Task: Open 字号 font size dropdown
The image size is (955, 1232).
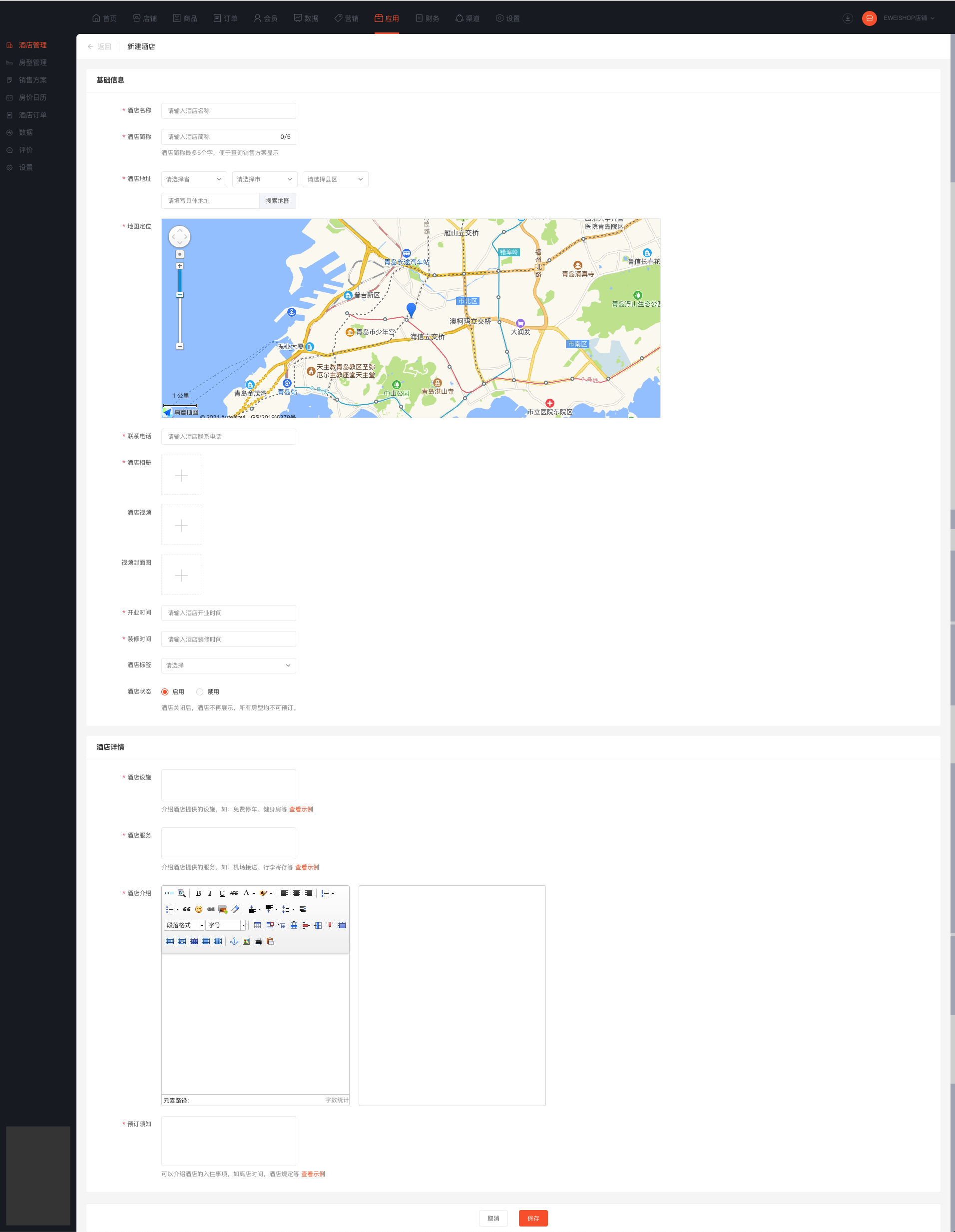Action: [x=226, y=925]
